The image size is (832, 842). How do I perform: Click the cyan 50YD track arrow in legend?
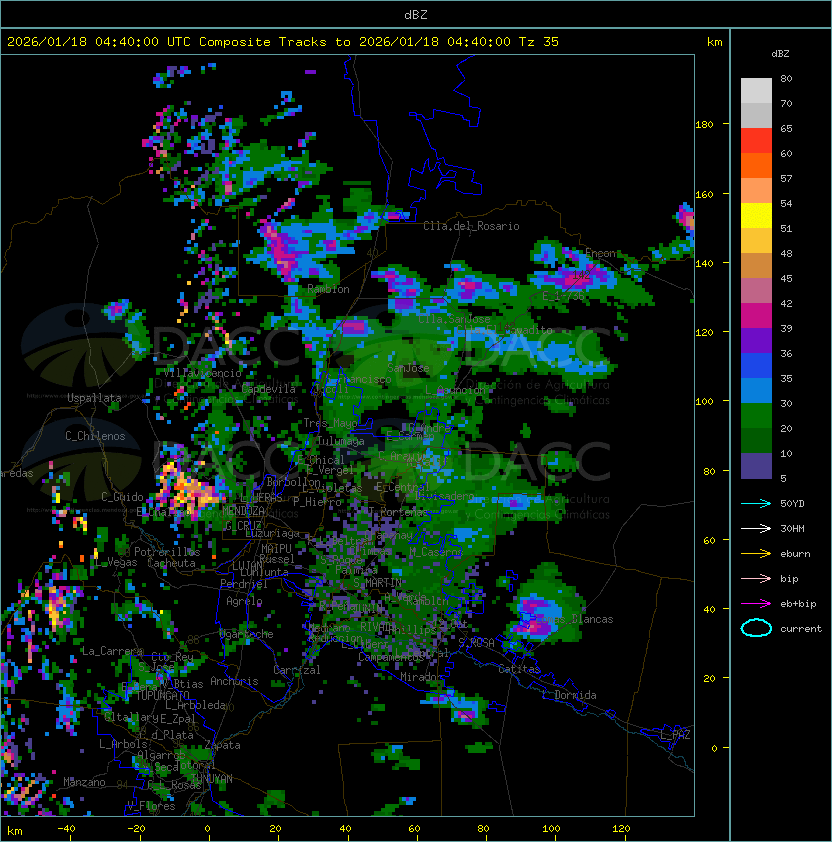[x=756, y=503]
